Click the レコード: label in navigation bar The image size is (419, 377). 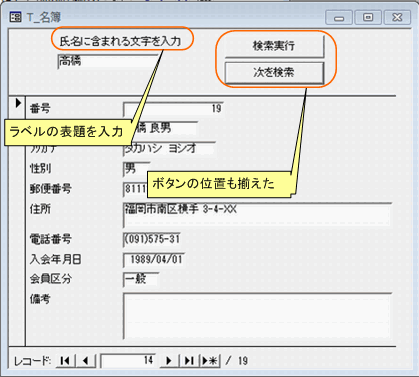tap(33, 361)
